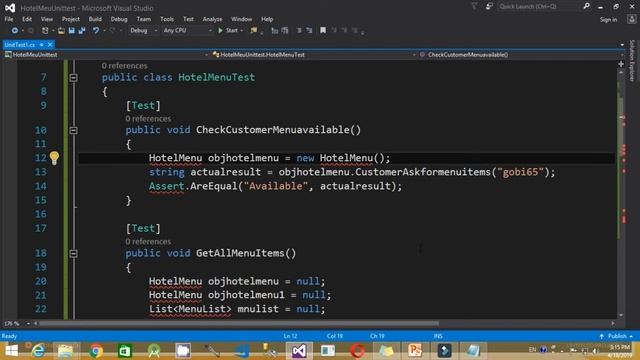Click the account avatar icon next to Sign in
This screenshot has height=360, width=640.
pyautogui.click(x=631, y=19)
